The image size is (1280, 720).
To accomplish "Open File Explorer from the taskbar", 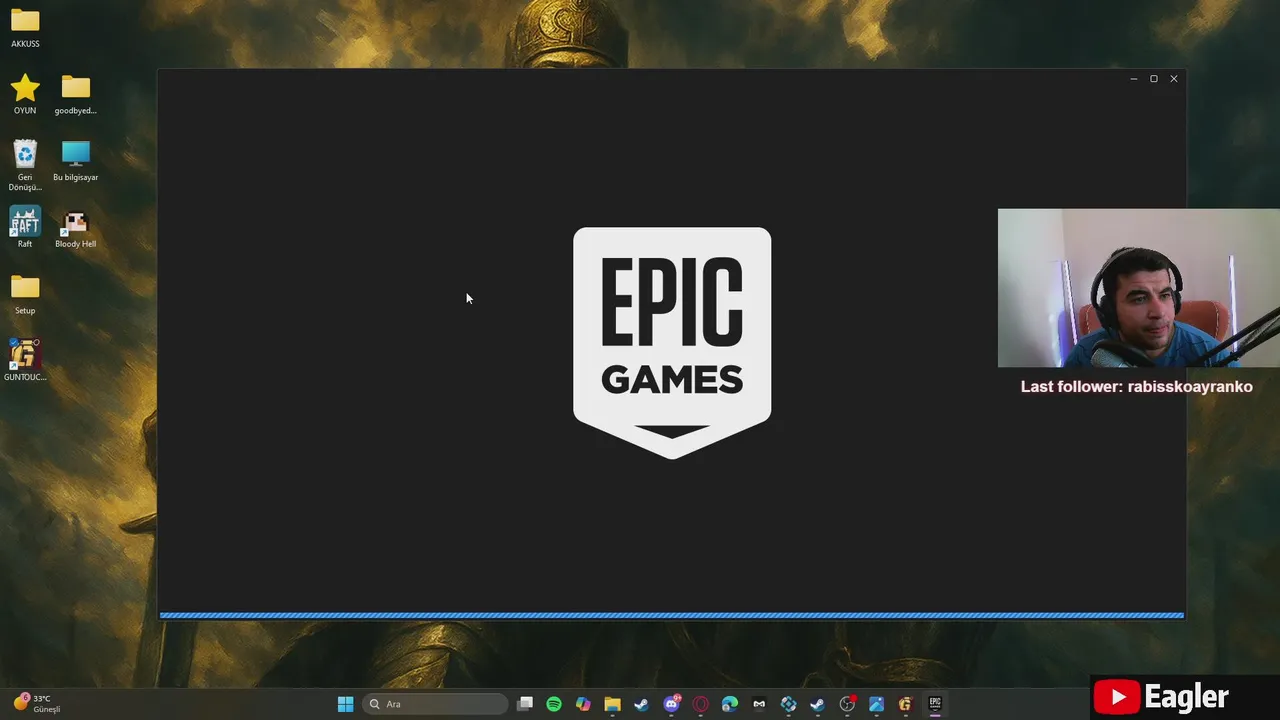I will click(612, 704).
